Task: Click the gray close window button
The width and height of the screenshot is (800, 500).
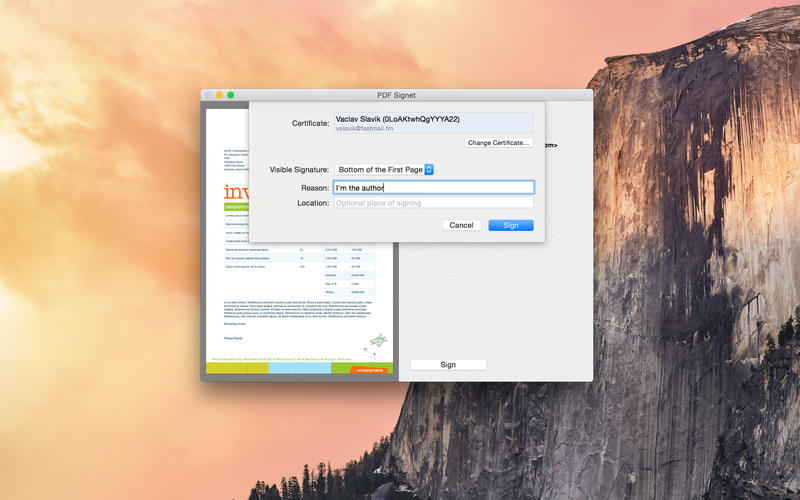Action: (208, 95)
